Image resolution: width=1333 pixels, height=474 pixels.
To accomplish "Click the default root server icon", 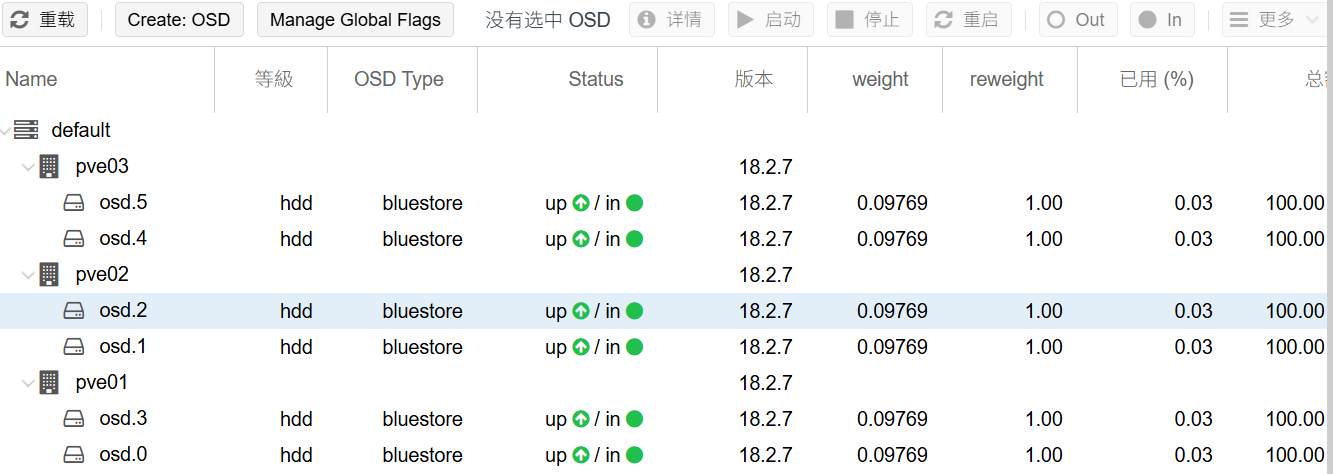I will 26,130.
